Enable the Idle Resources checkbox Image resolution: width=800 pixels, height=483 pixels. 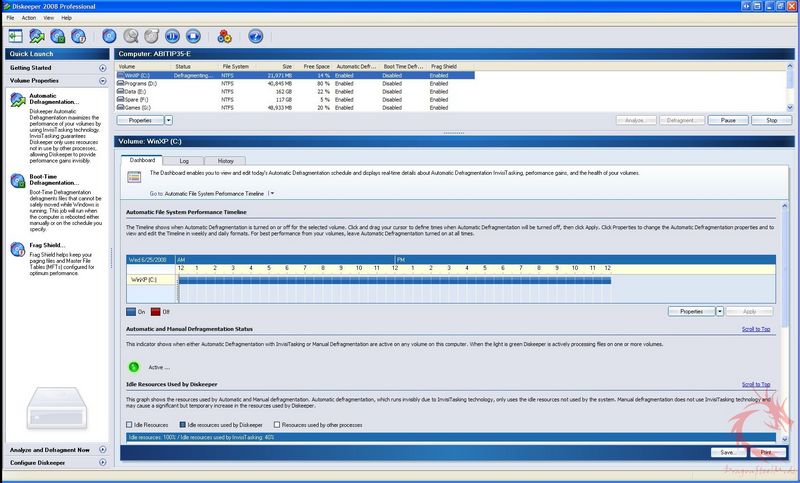130,425
